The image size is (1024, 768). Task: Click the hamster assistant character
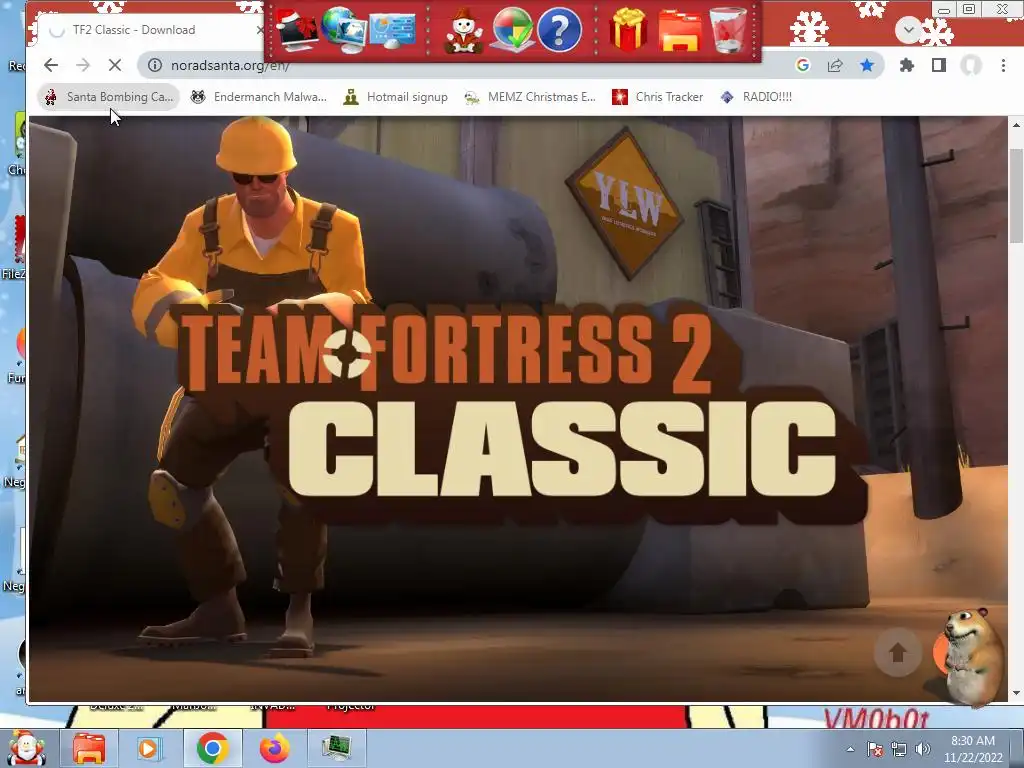coord(973,657)
